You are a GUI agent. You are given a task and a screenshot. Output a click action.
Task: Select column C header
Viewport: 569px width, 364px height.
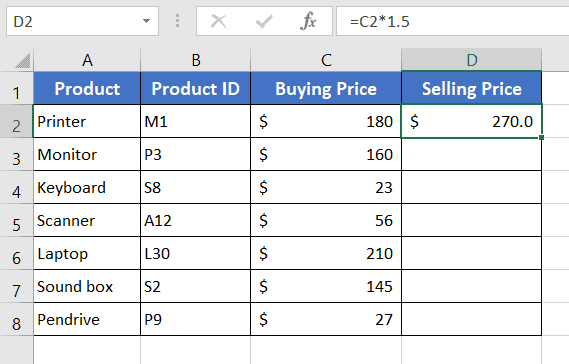[x=326, y=60]
